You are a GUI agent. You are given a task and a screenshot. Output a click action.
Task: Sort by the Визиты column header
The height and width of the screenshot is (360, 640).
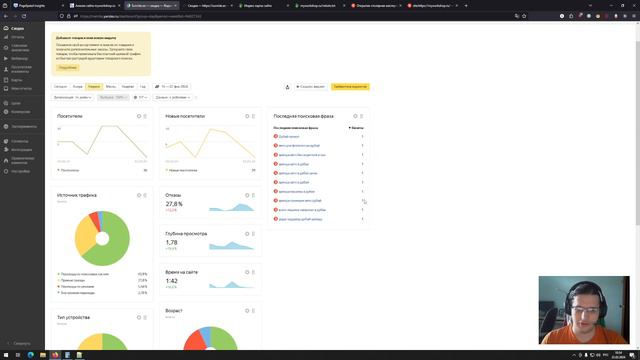[356, 128]
